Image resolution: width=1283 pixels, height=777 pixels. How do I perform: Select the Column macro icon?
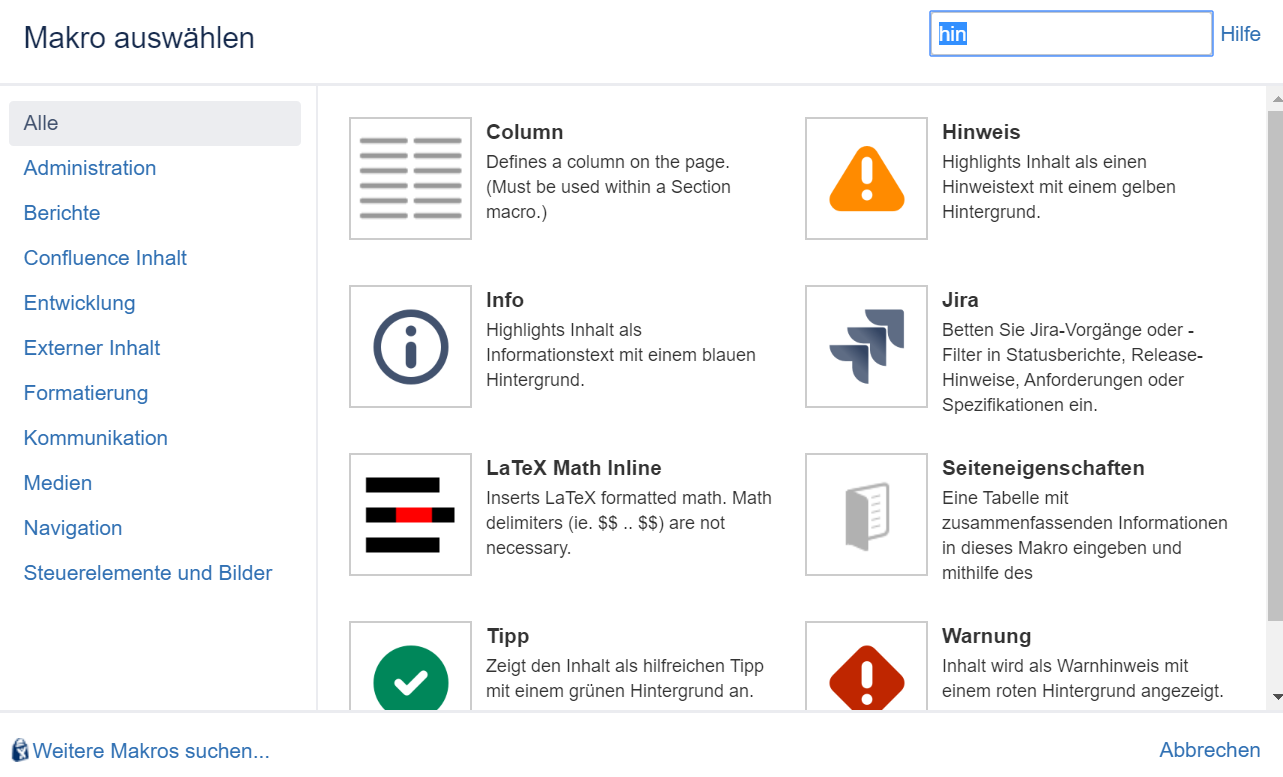[x=410, y=178]
